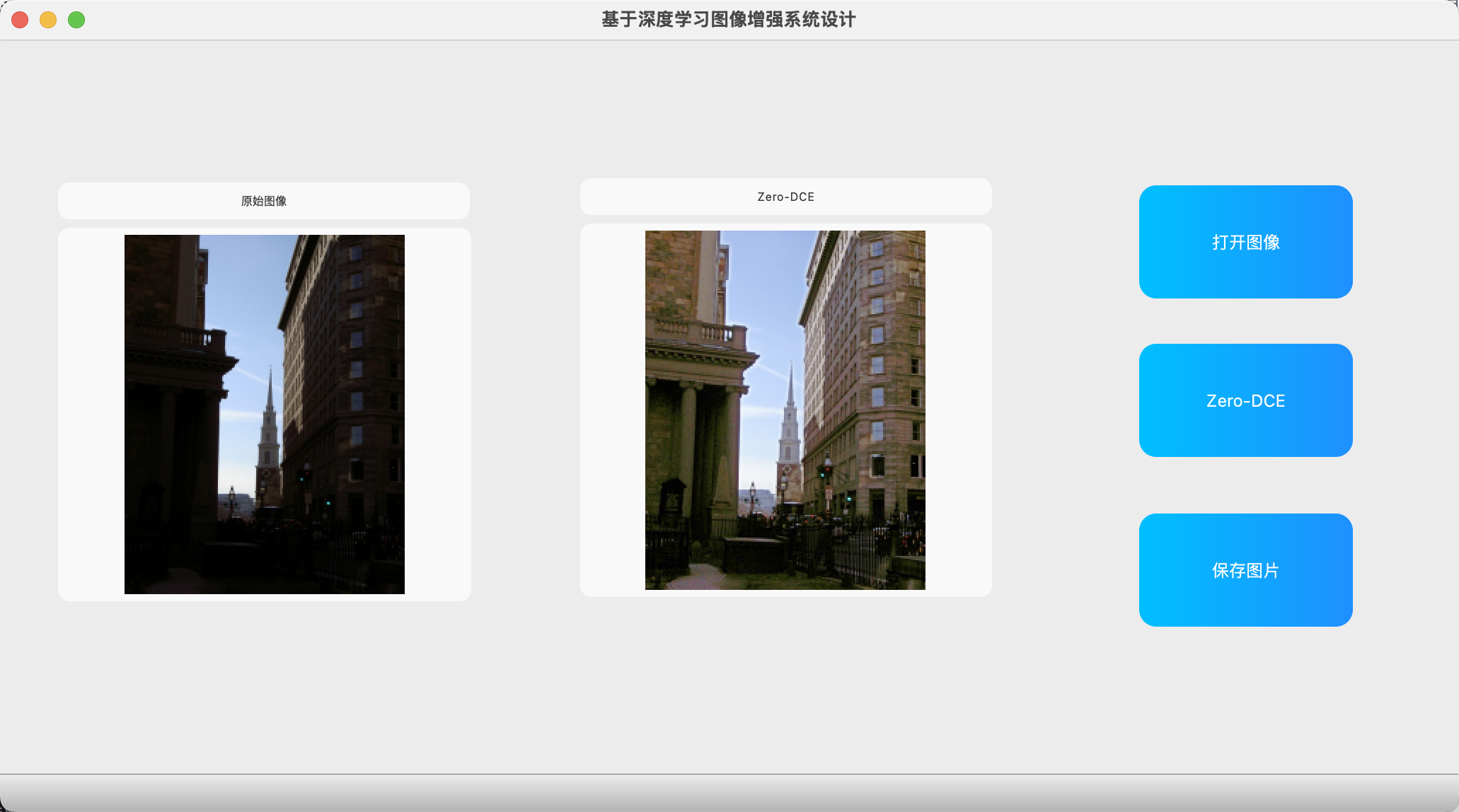The image size is (1459, 812).
Task: Close the window with red button
Action: pyautogui.click(x=20, y=20)
